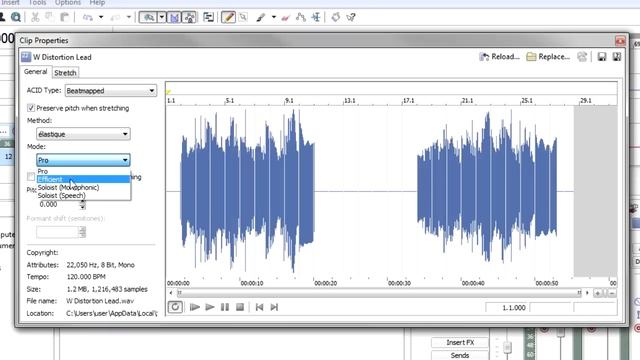Select the Envelope tool icon

[x=301, y=17]
